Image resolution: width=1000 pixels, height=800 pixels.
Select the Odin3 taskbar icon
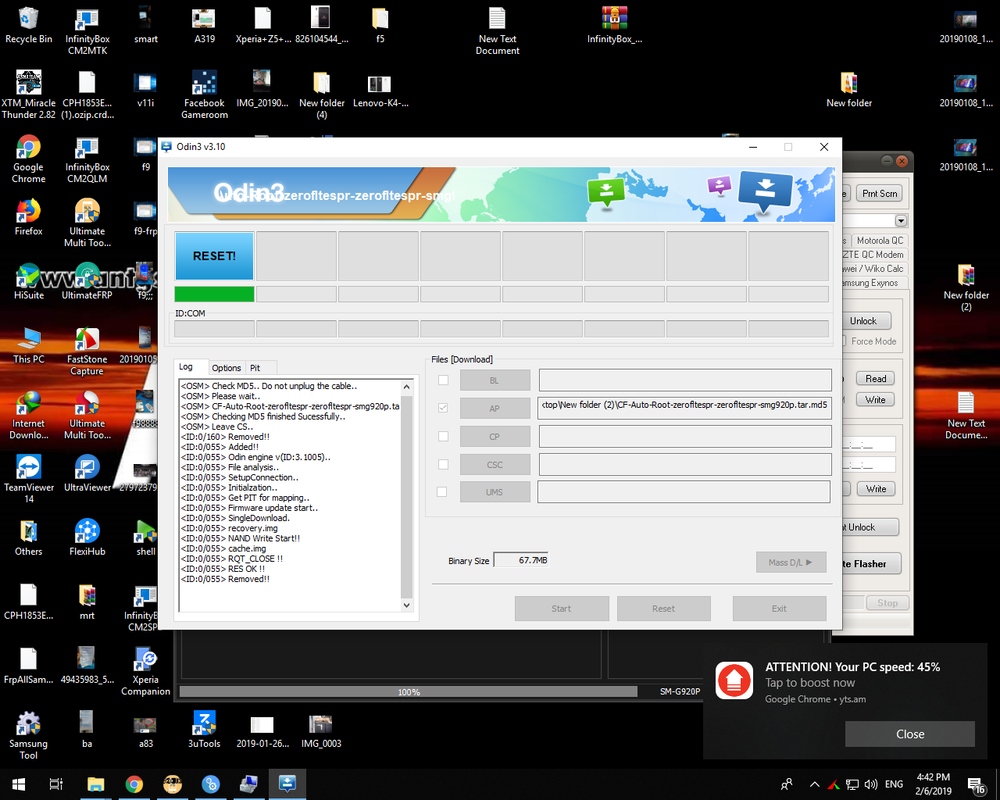(287, 784)
